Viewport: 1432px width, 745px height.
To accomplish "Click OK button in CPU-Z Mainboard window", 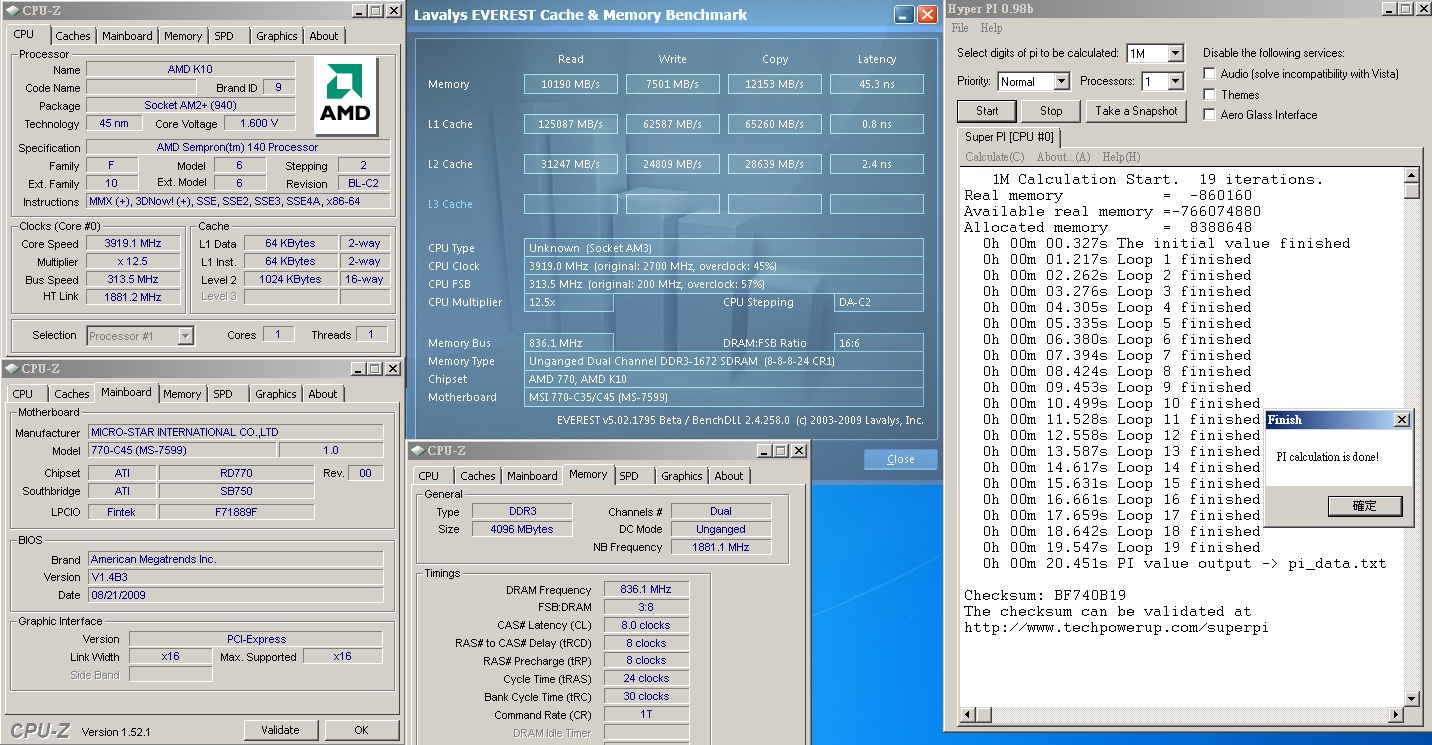I will pos(362,730).
